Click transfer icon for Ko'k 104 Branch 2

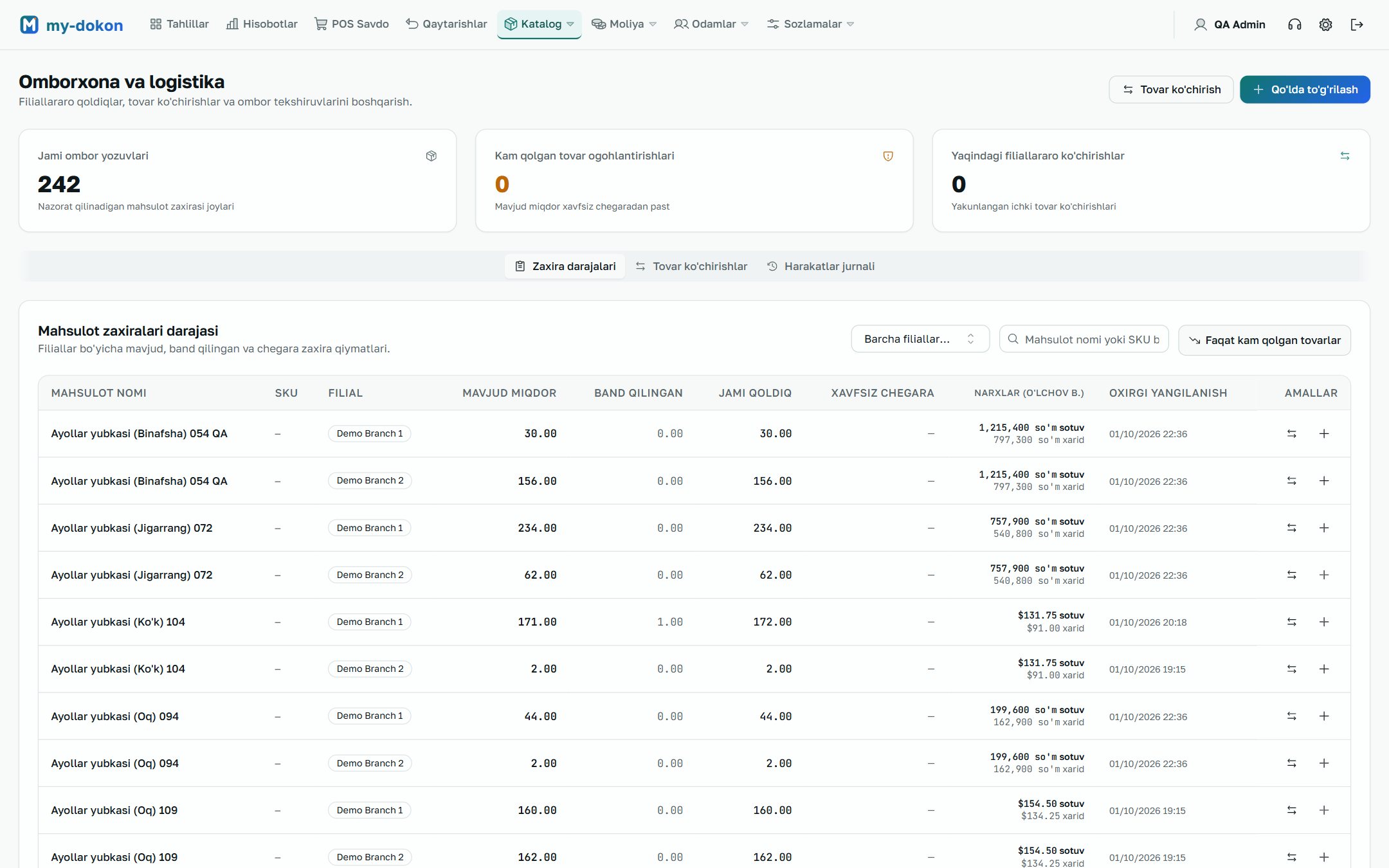pos(1291,669)
